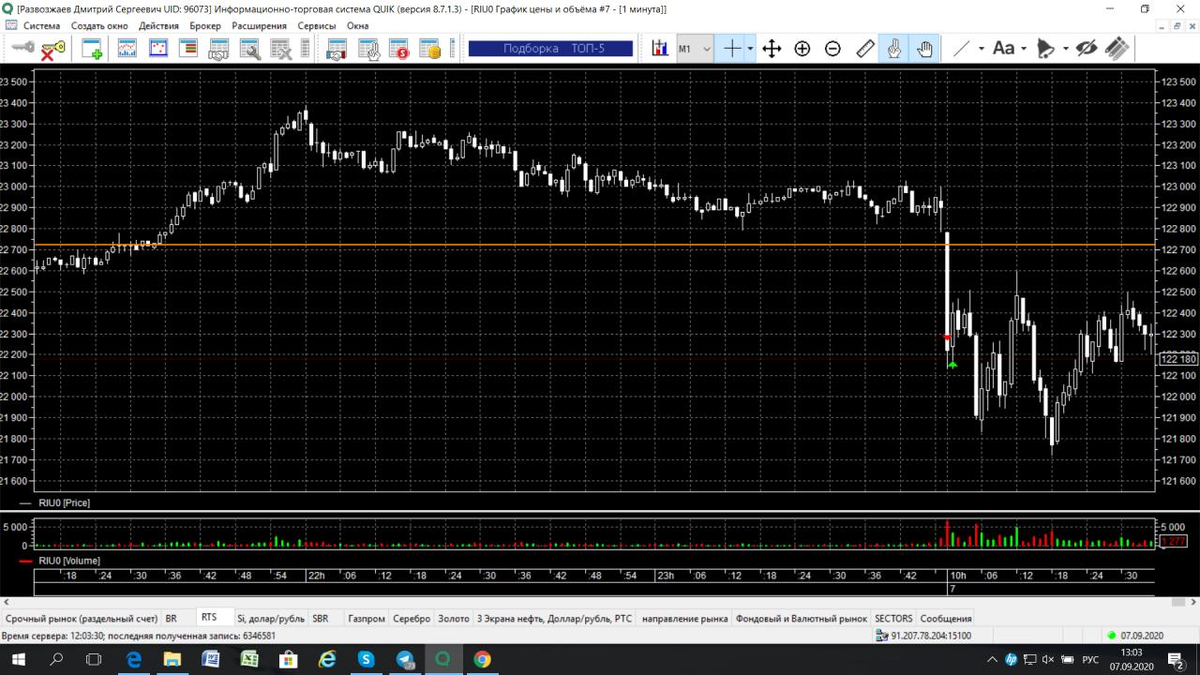Click the grey connect key icon
This screenshot has width=1200, height=675.
(22, 48)
